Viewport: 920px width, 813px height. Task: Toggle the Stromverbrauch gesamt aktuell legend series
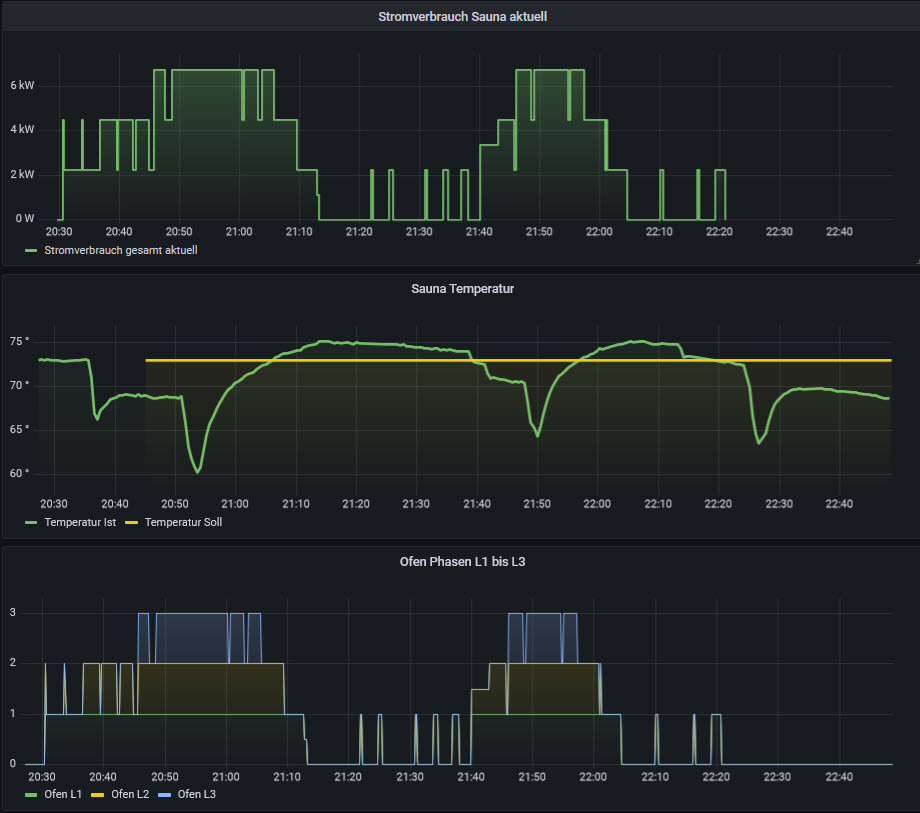pyautogui.click(x=120, y=250)
